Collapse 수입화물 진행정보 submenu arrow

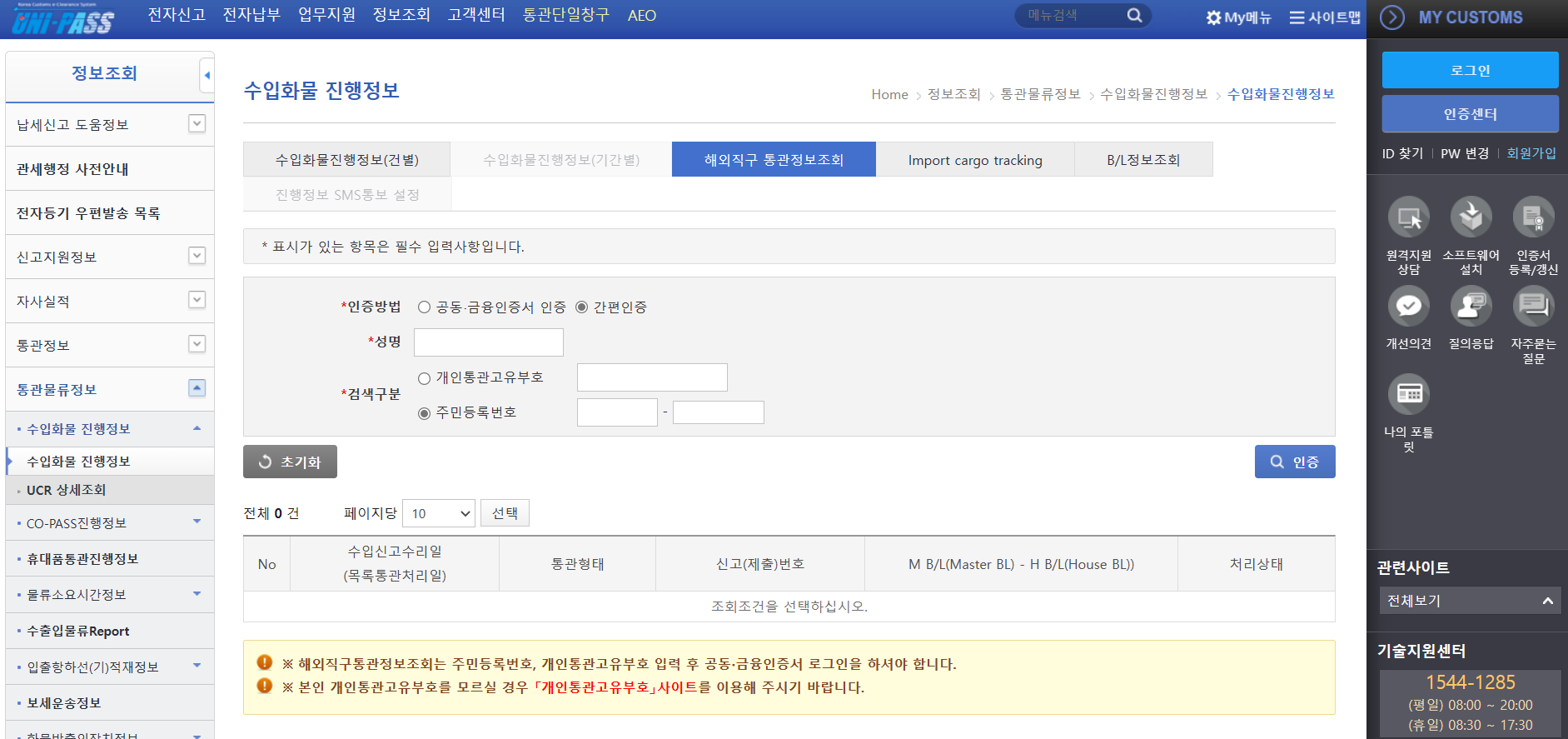coord(197,428)
